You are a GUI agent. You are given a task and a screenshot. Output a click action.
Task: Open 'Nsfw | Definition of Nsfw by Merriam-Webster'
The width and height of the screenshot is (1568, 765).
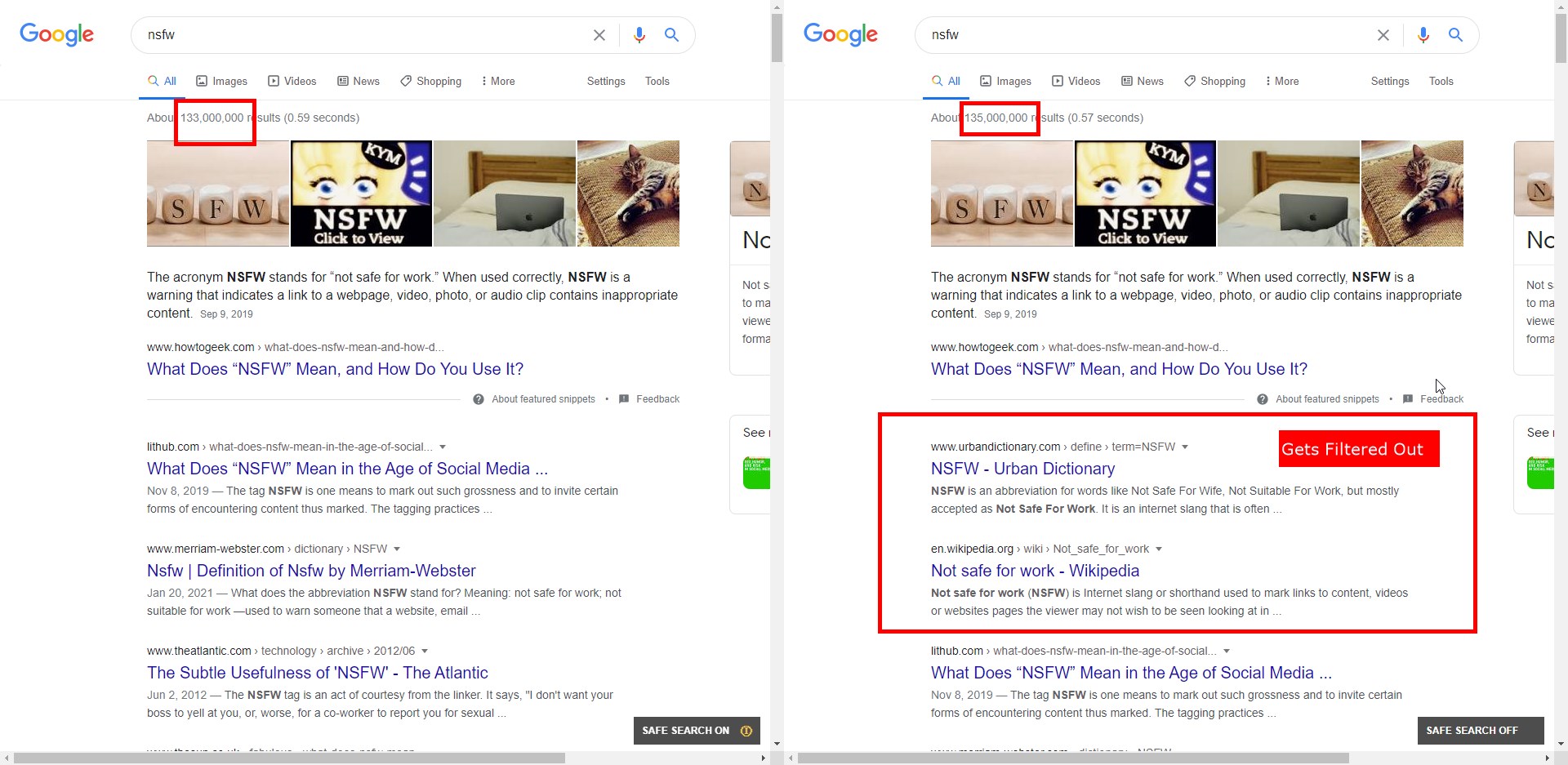(311, 571)
